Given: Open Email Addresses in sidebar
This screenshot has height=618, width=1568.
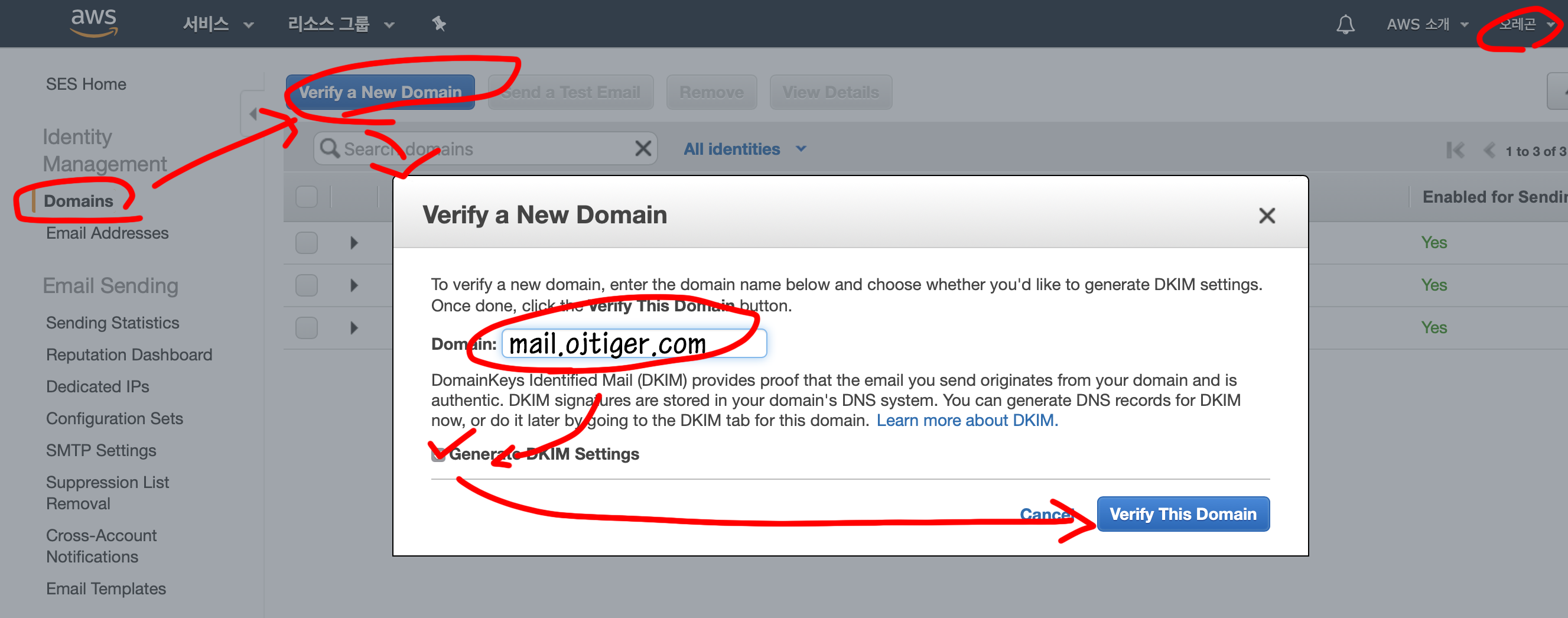Looking at the screenshot, I should tap(107, 233).
